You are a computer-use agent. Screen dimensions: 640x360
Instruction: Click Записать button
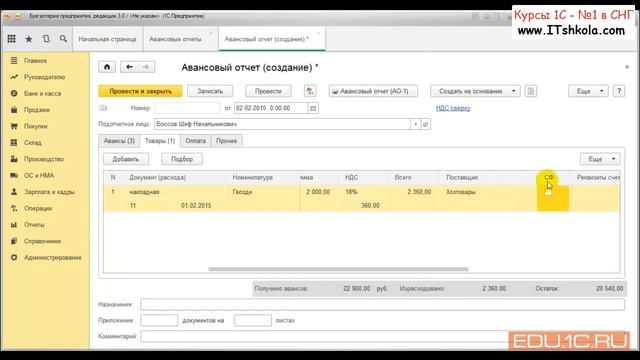click(x=210, y=91)
